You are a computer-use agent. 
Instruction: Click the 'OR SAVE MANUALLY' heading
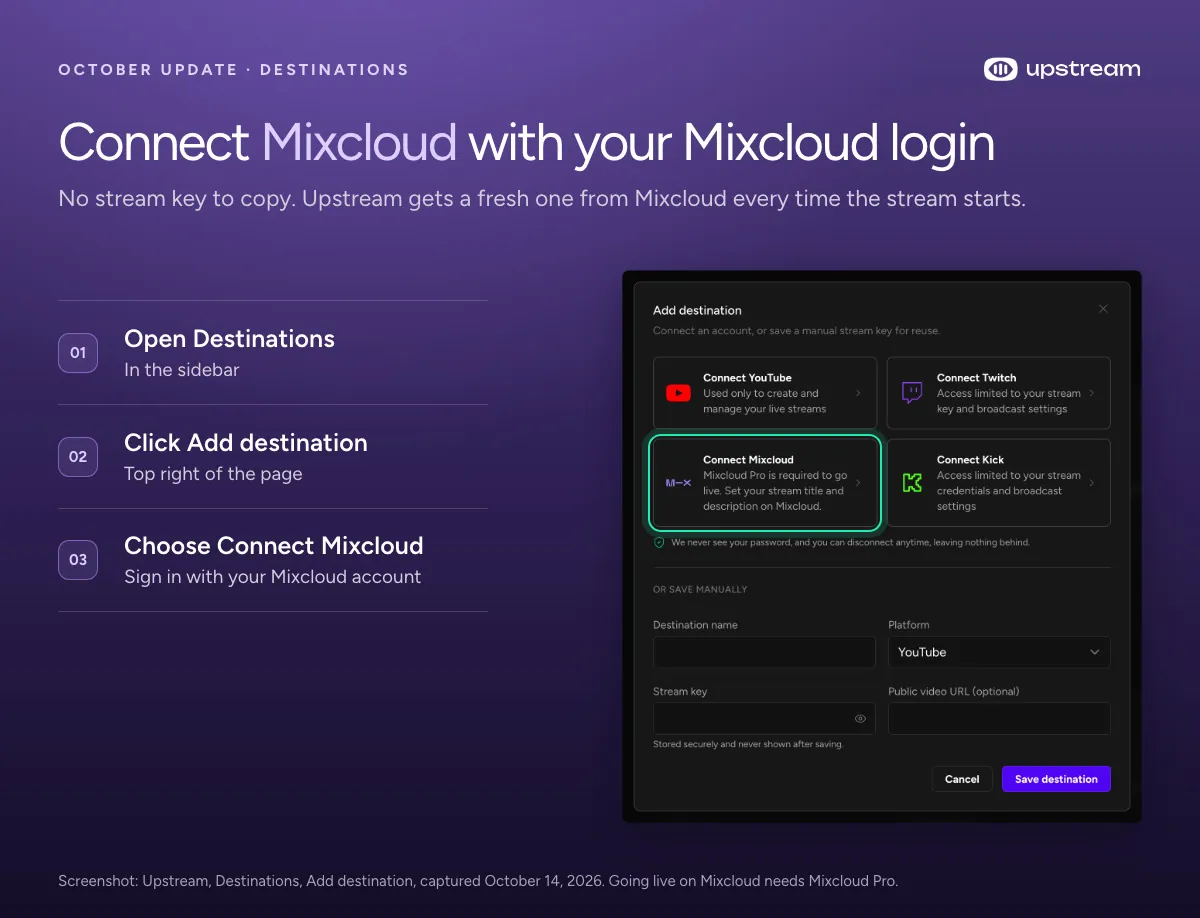700,589
